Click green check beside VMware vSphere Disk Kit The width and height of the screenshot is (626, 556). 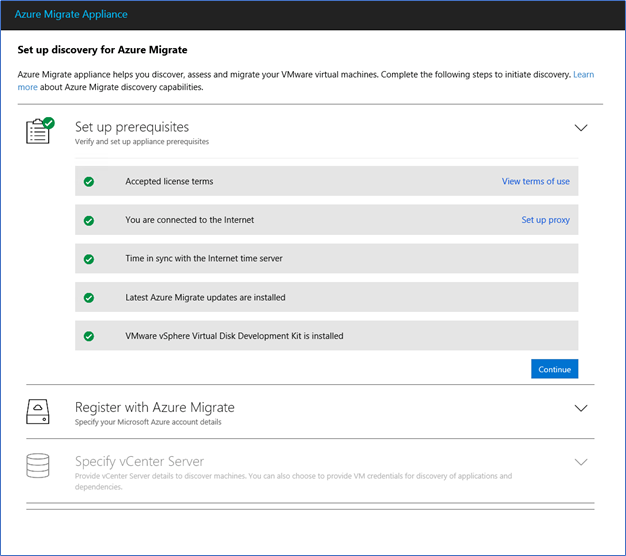click(x=89, y=336)
